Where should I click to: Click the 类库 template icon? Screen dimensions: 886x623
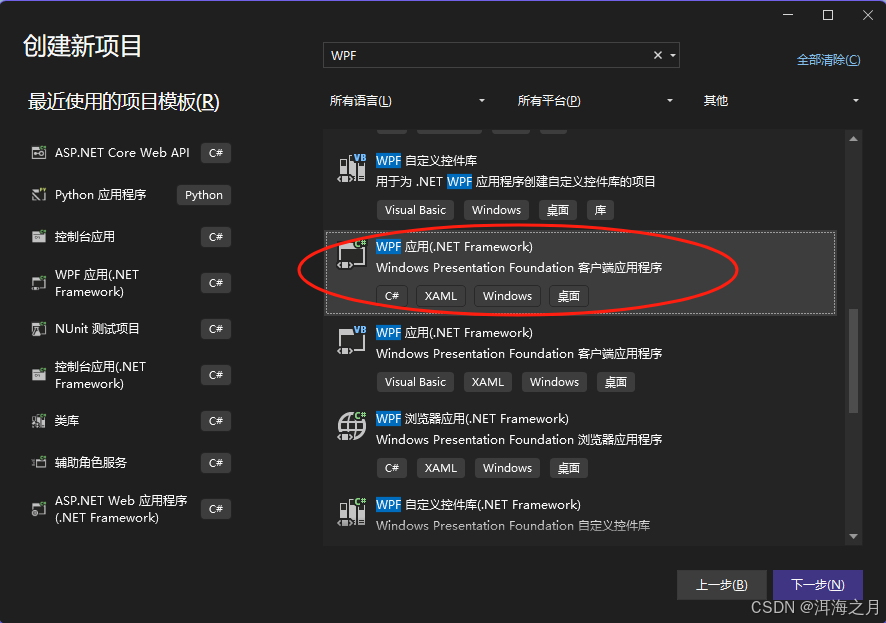point(38,421)
